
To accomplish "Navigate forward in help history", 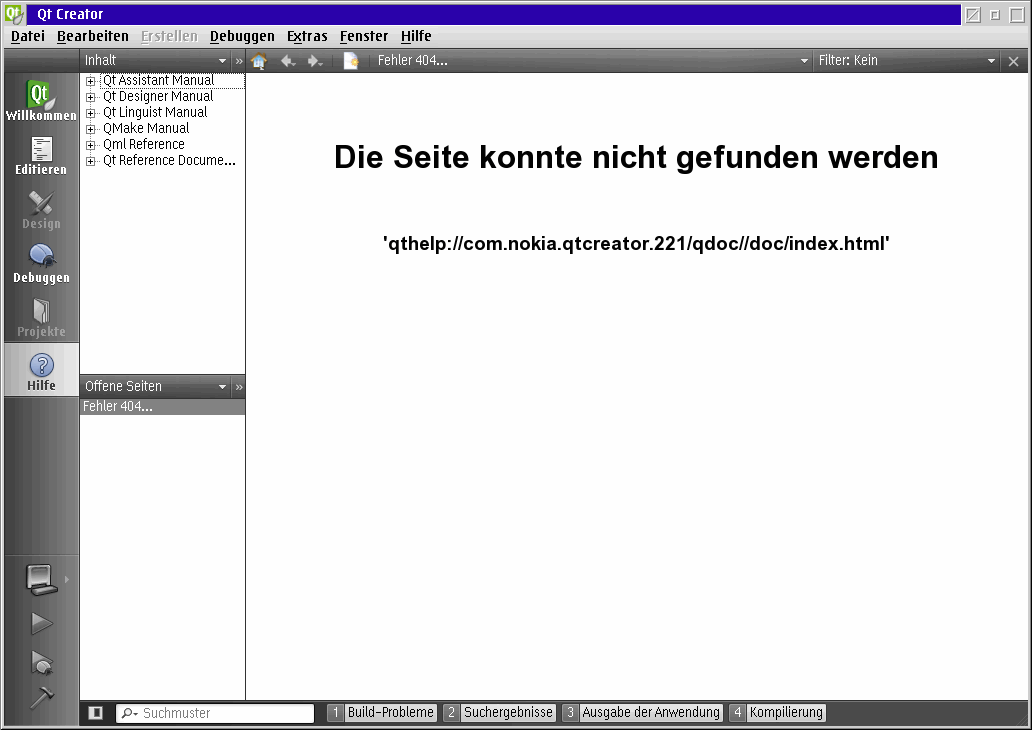I will 315,61.
